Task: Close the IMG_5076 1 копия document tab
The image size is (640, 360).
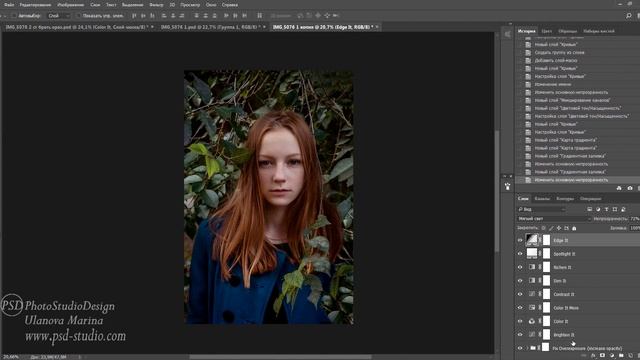Action: pyautogui.click(x=377, y=27)
